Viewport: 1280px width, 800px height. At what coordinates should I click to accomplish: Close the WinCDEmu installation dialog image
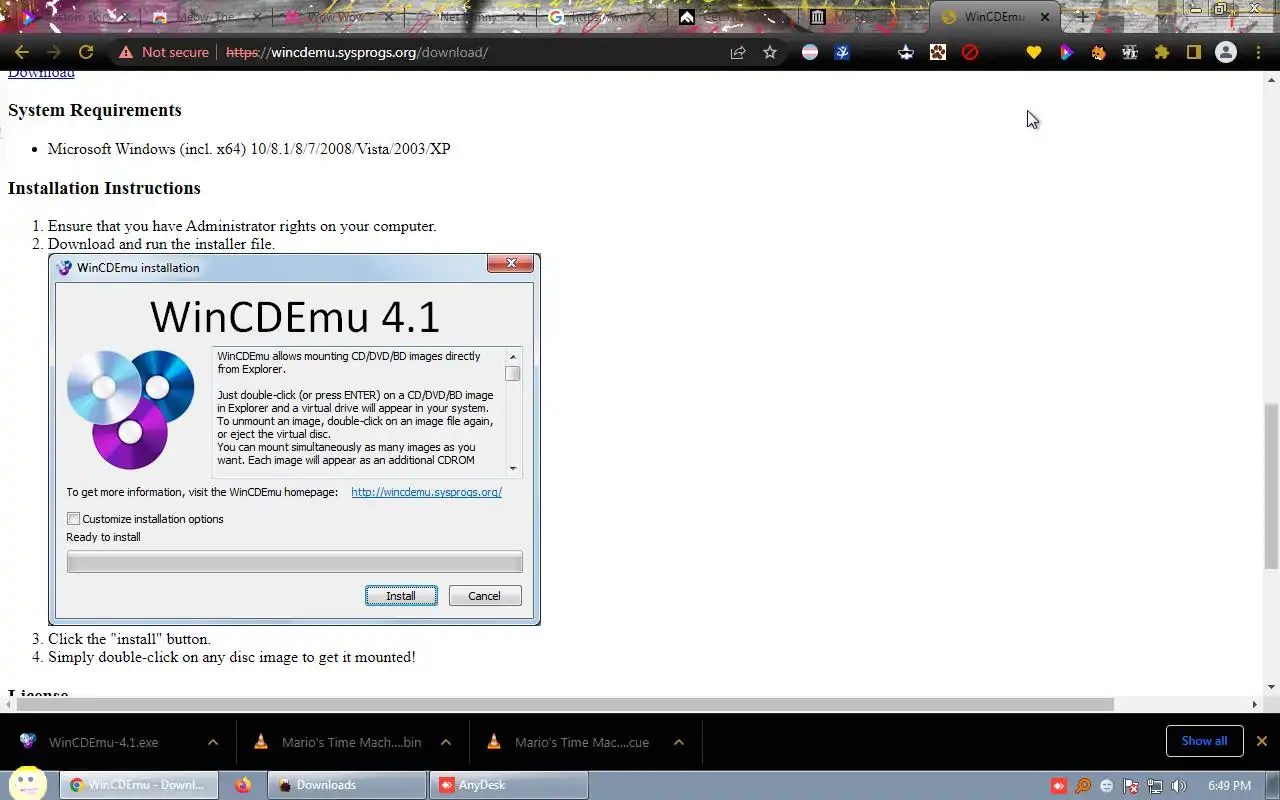510,263
